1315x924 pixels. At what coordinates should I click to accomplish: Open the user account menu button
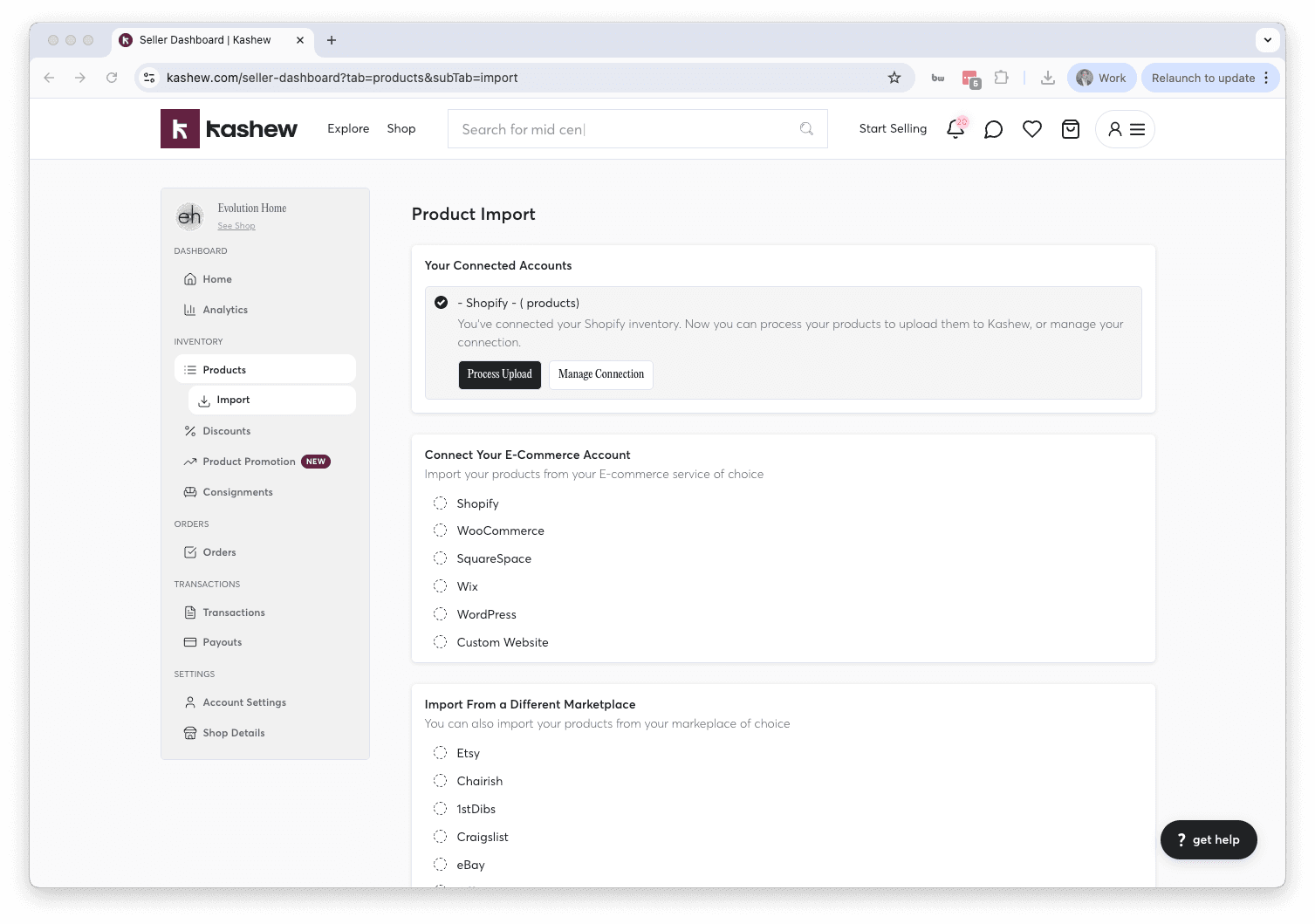click(x=1126, y=129)
